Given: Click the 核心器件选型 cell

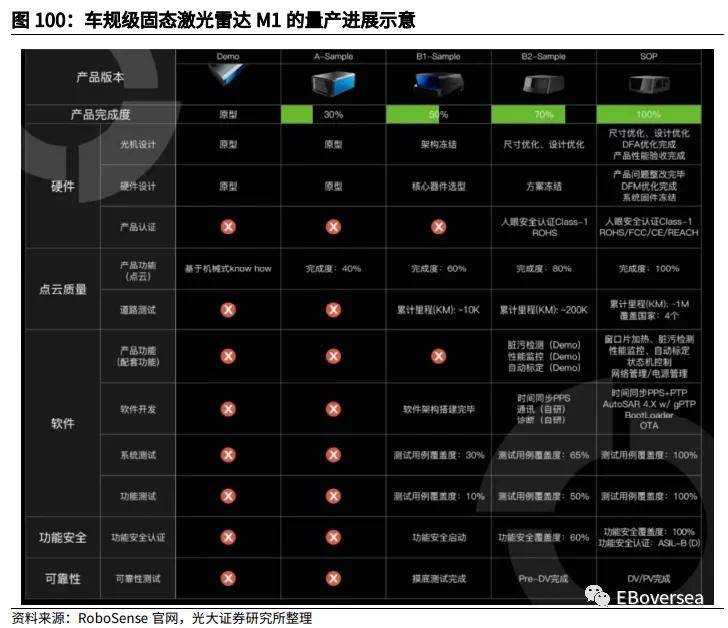Looking at the screenshot, I should (439, 186).
